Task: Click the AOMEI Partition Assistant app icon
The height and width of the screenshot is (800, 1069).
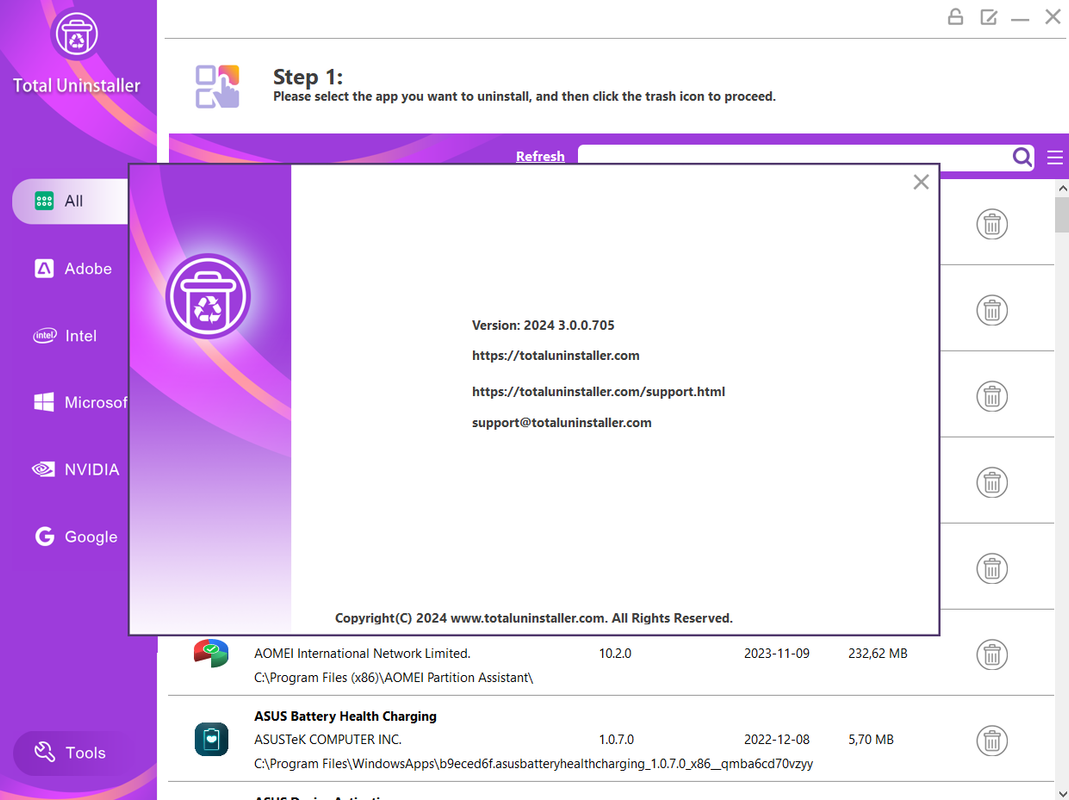Action: click(211, 653)
